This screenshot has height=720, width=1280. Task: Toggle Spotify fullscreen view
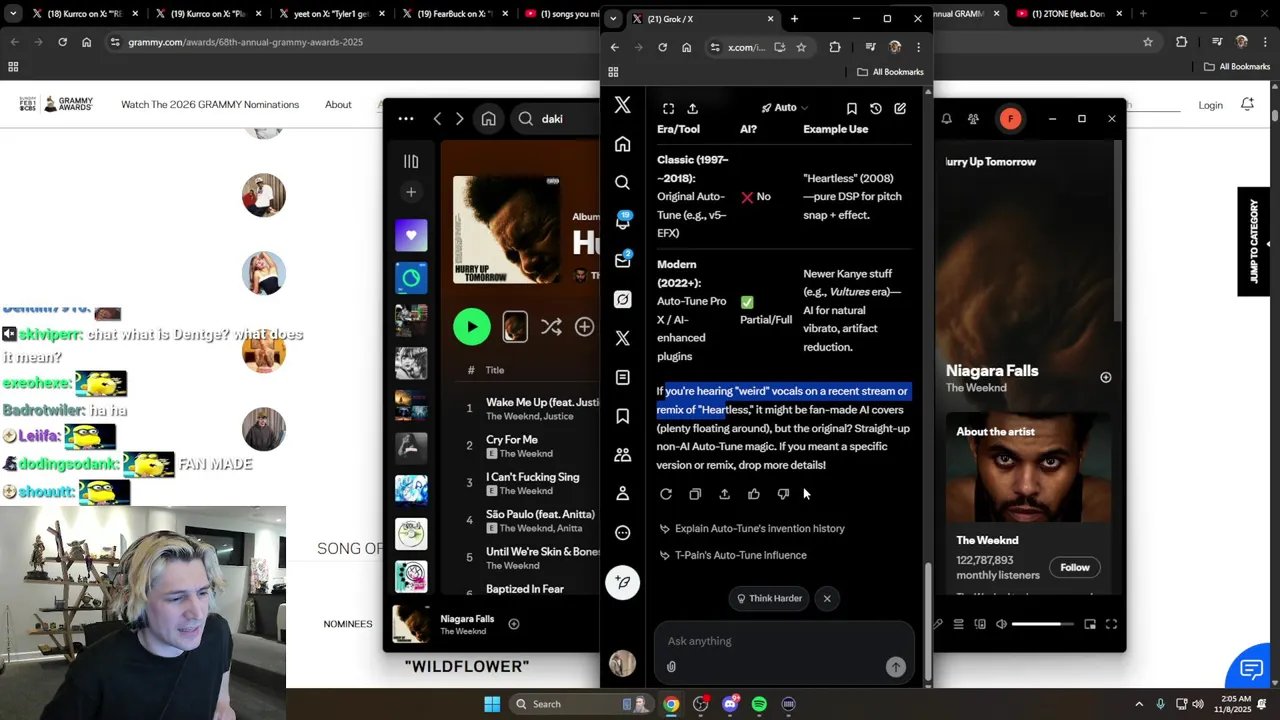click(x=1111, y=624)
